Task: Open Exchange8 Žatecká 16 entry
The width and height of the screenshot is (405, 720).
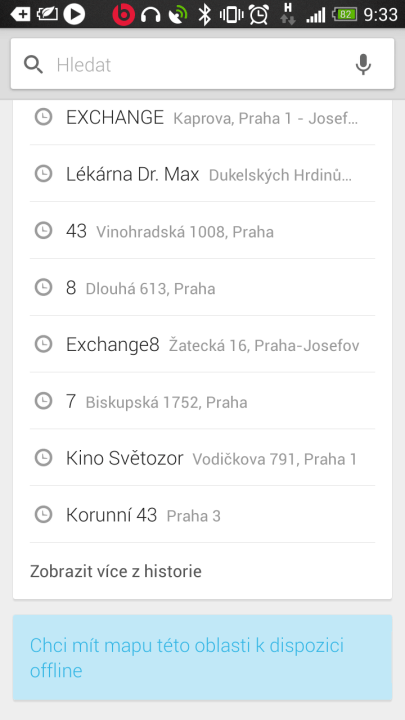Action: coord(202,344)
